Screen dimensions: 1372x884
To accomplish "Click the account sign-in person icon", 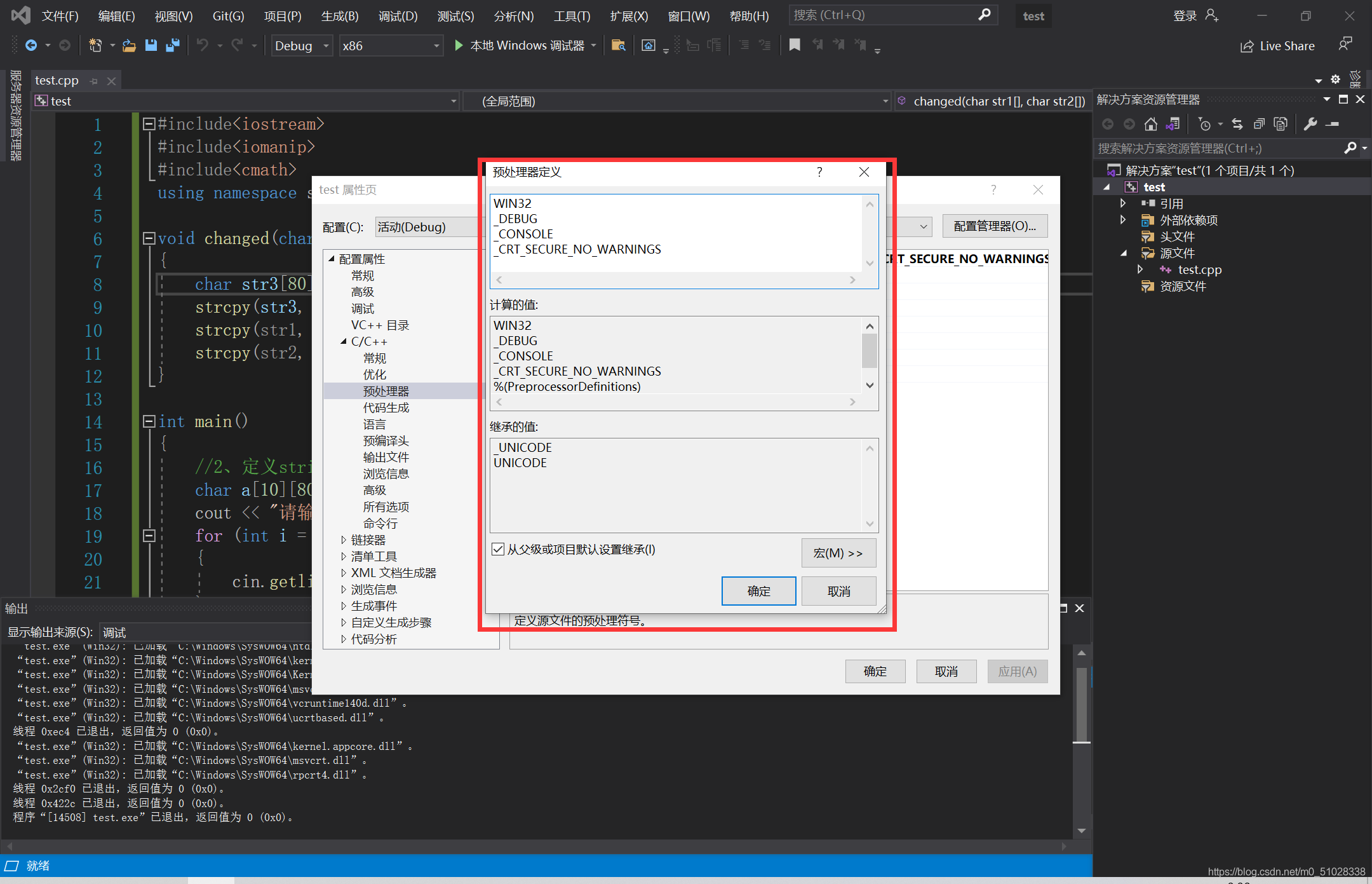I will click(1212, 15).
